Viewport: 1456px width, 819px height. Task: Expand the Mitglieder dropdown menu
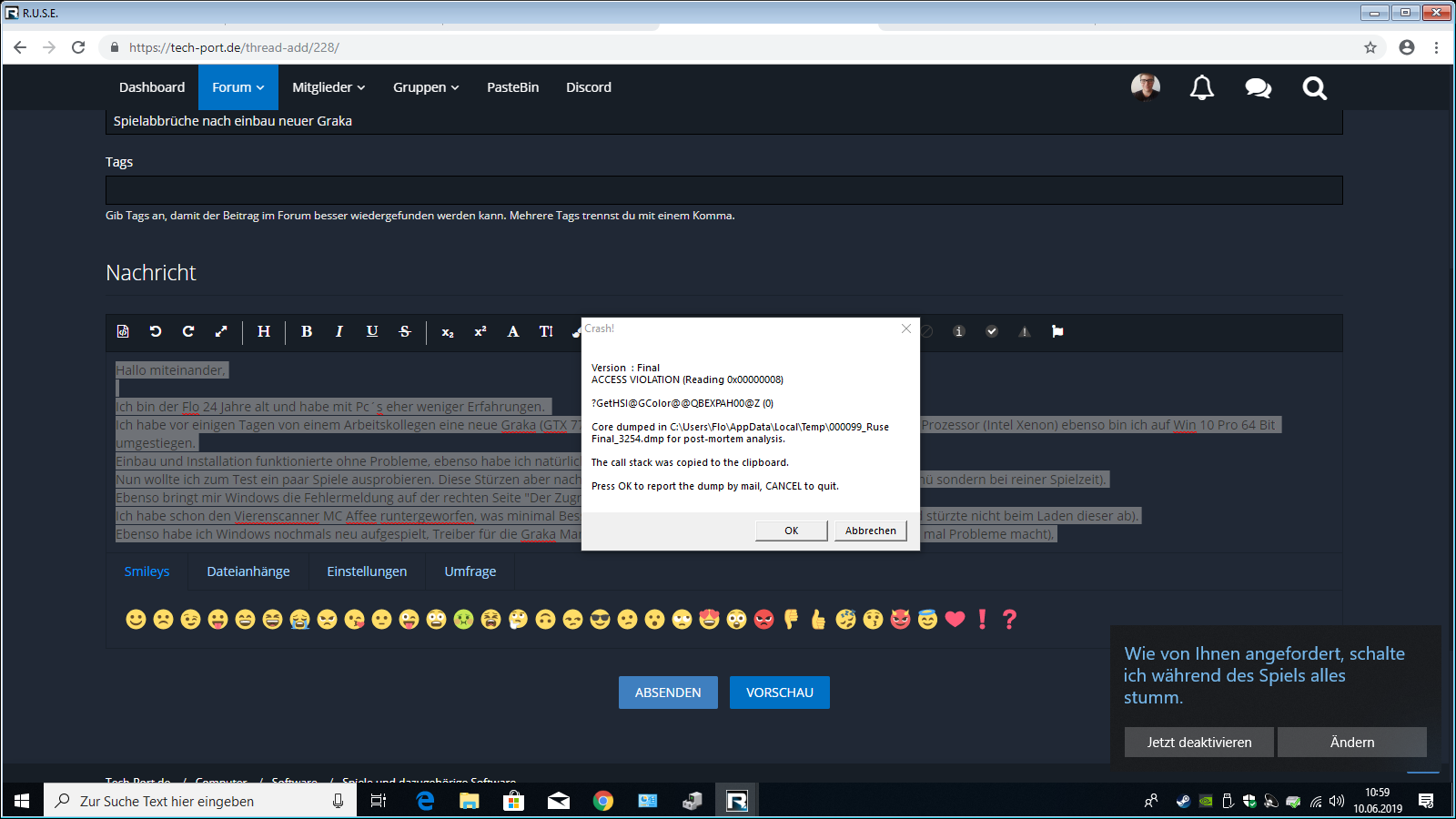(x=329, y=87)
